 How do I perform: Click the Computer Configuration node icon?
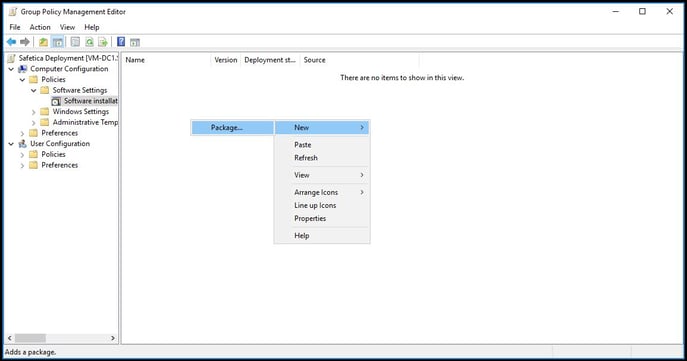23,69
